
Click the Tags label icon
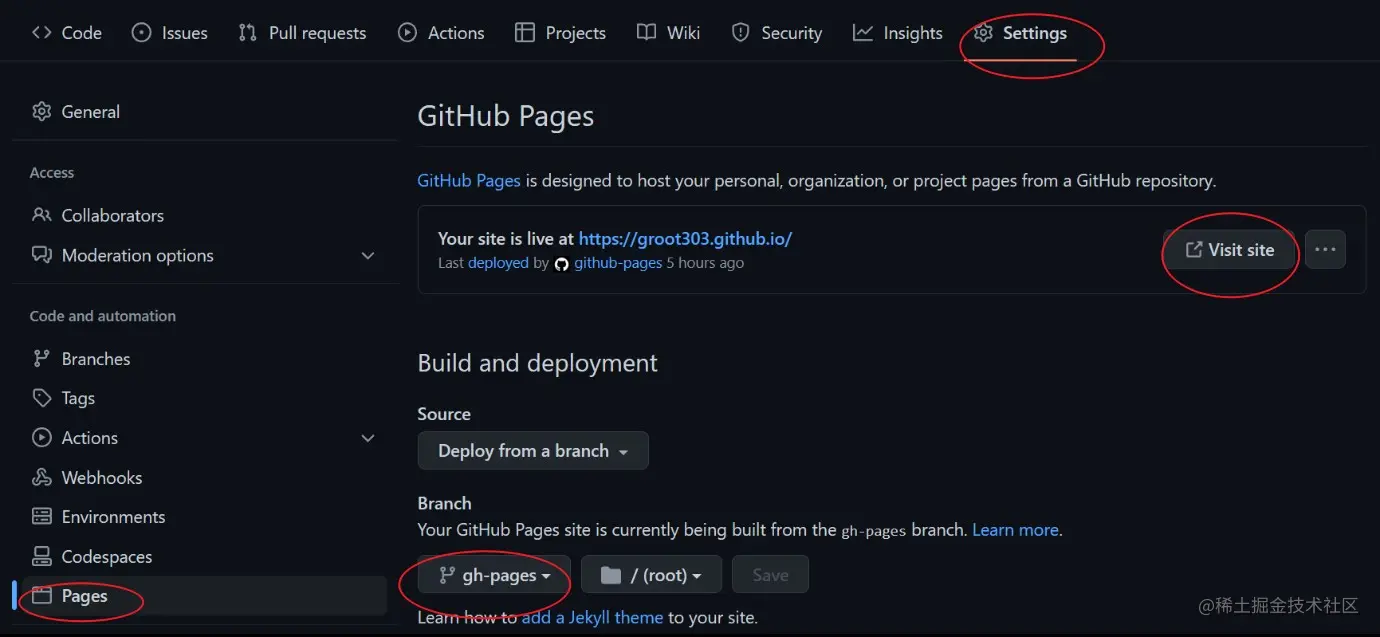(41, 398)
